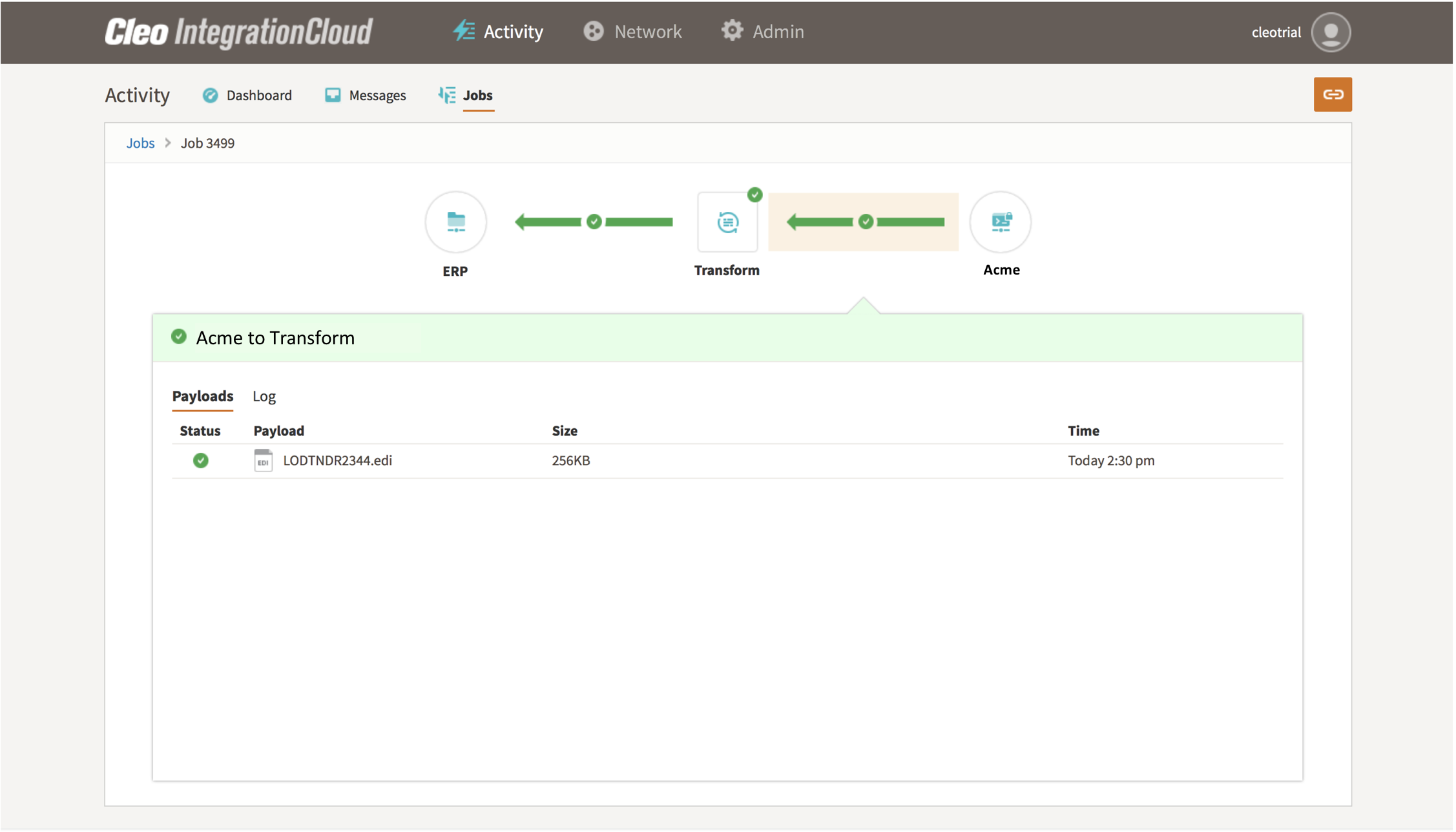The width and height of the screenshot is (1456, 832).
Task: Open the LODTNDR2344.edi payload
Action: [x=337, y=461]
